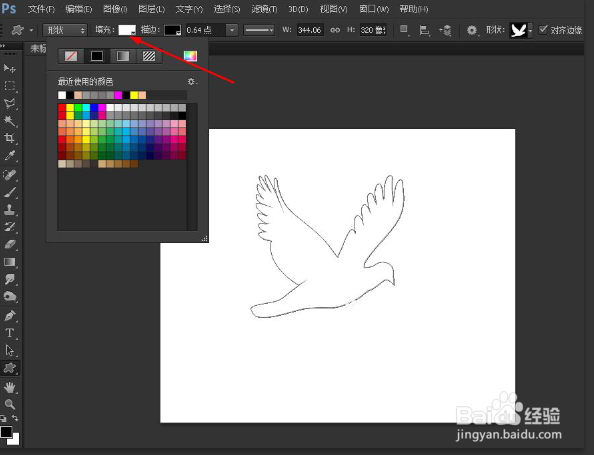Image resolution: width=594 pixels, height=455 pixels.
Task: Select the Eyedropper tool
Action: click(x=9, y=155)
